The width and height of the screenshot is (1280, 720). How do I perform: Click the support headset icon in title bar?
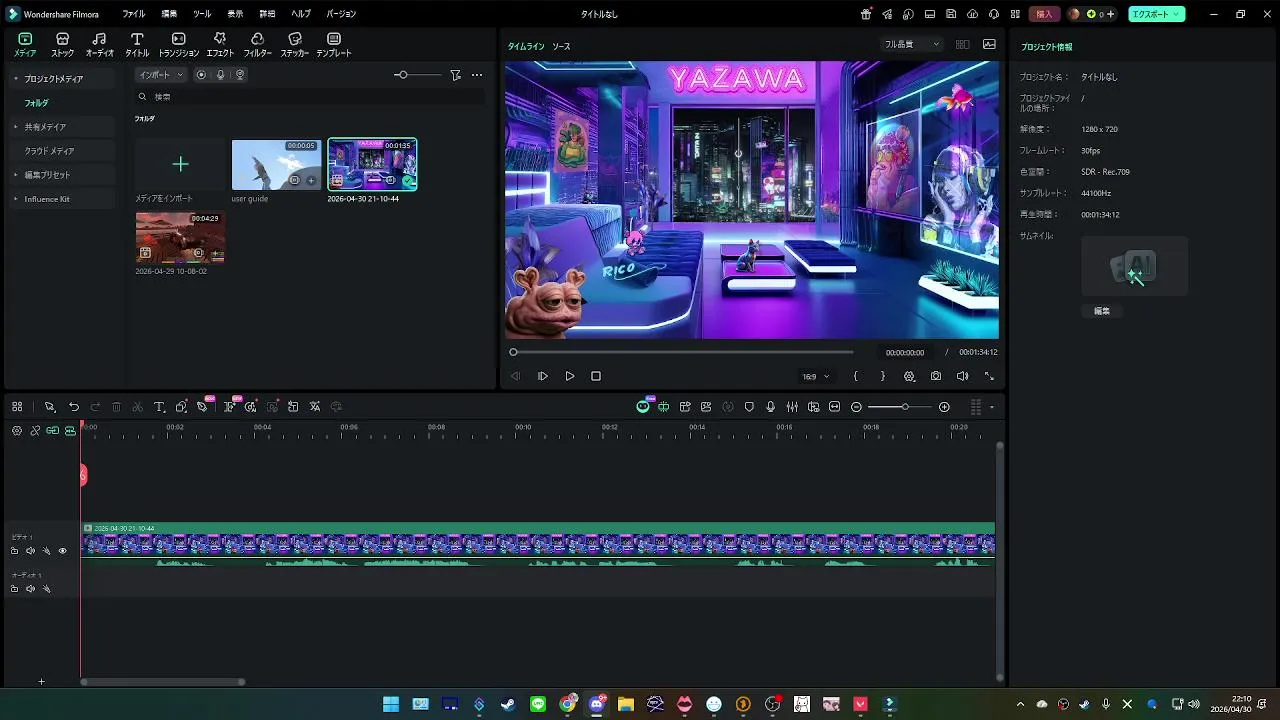coord(993,14)
